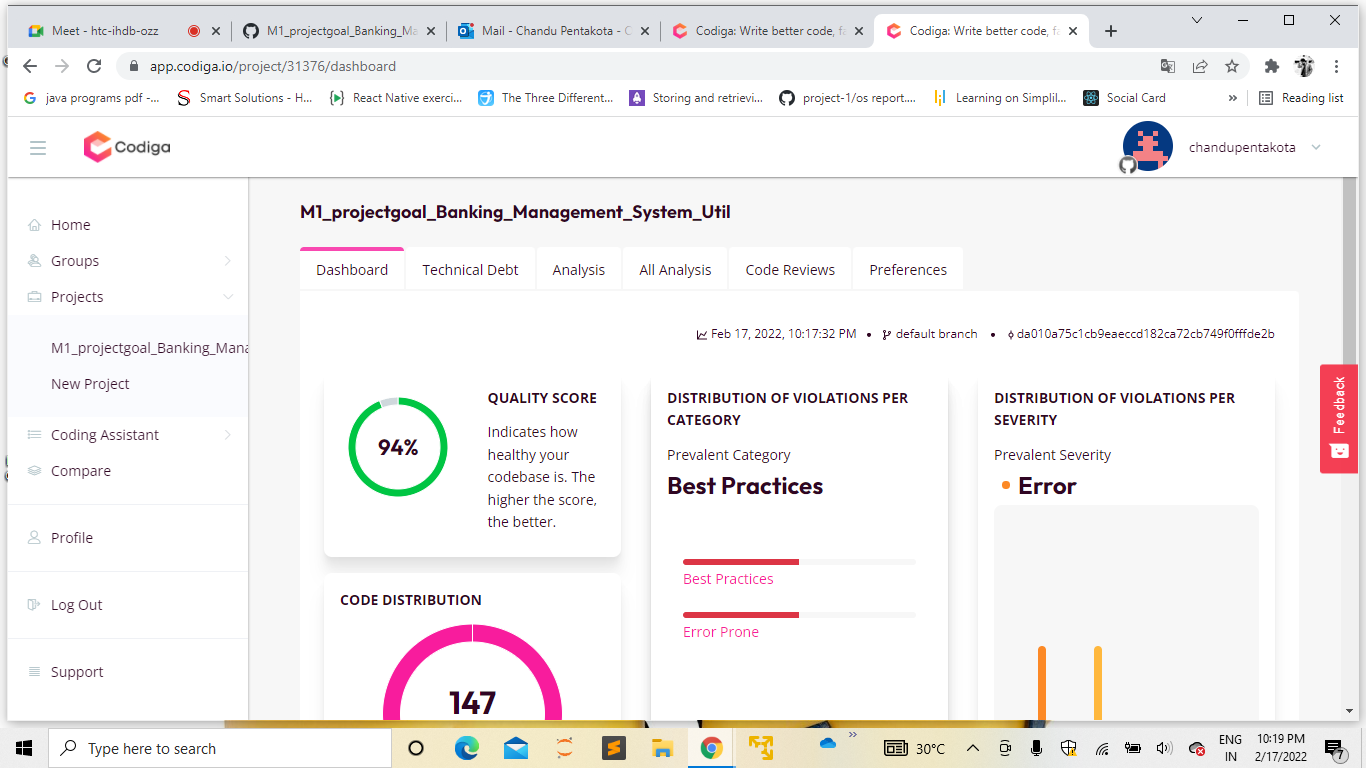This screenshot has width=1366, height=768.
Task: Show hidden system tray icons
Action: coord(972,748)
